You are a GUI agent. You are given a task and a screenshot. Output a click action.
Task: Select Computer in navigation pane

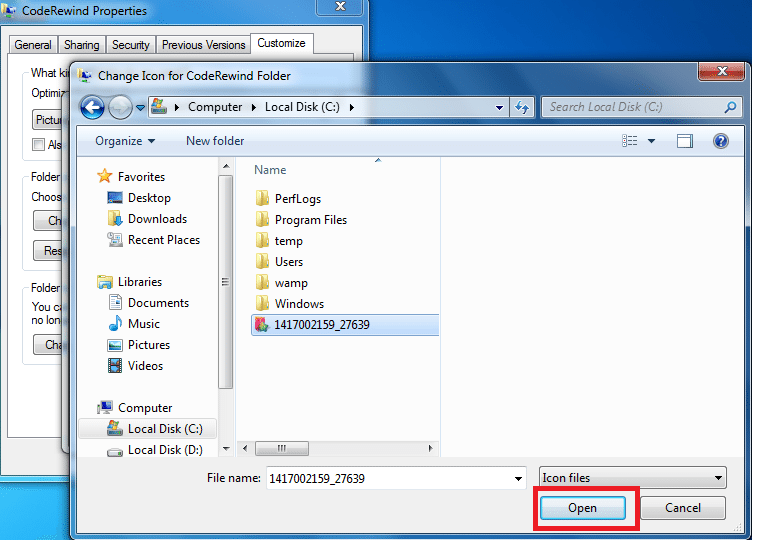(x=145, y=408)
